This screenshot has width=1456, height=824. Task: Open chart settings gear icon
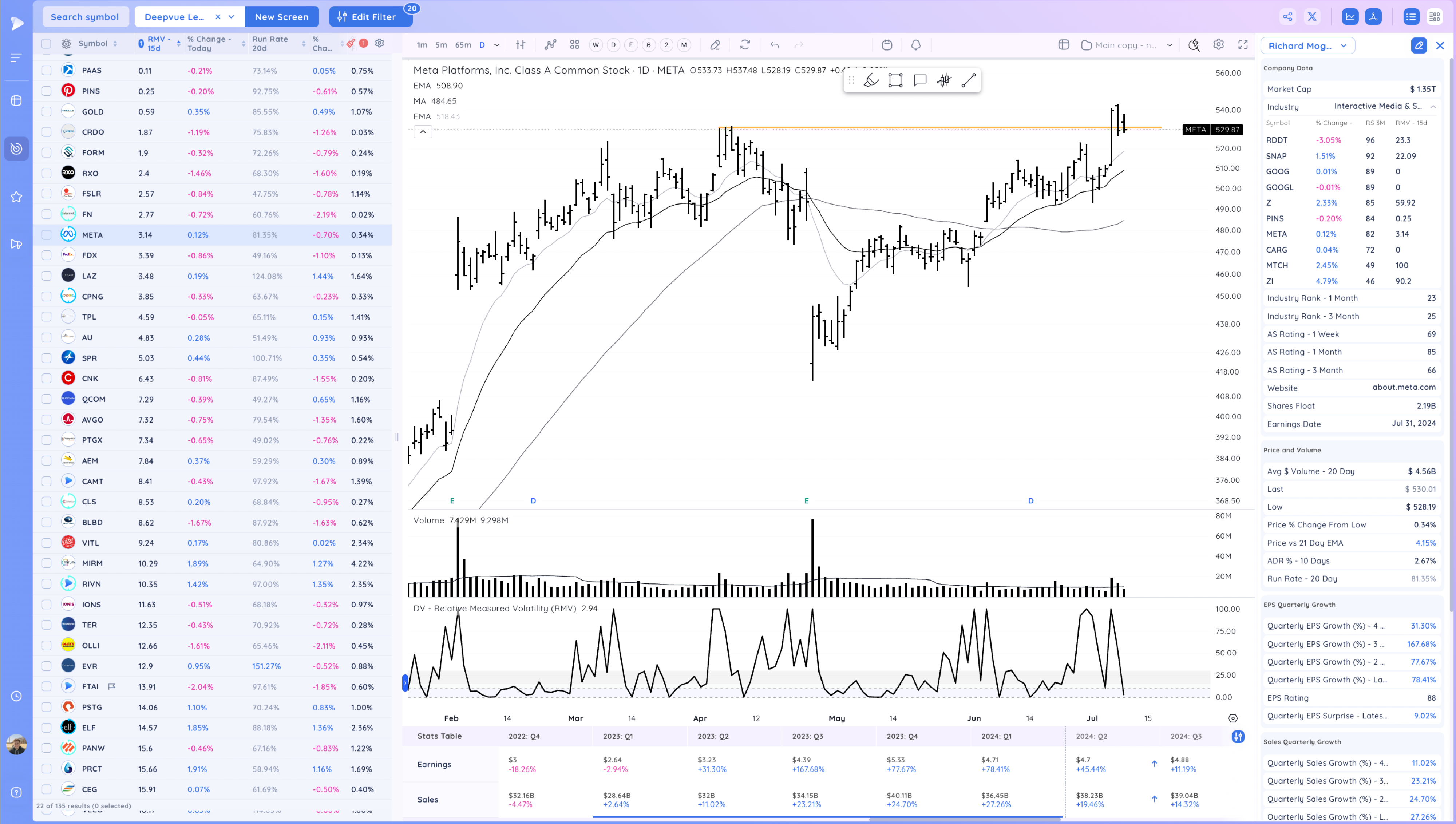pos(1218,45)
